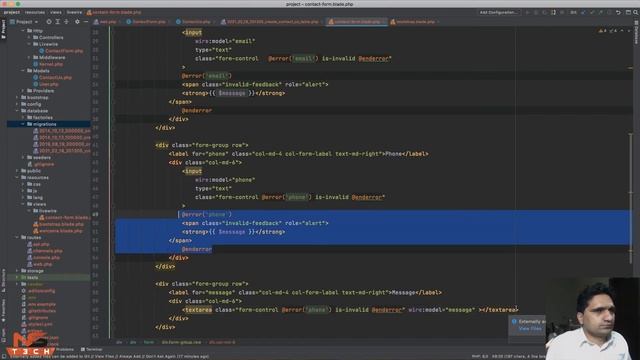The width and height of the screenshot is (640, 360).
Task: Open the Structure vertical tool window button
Action: [x=3, y=279]
